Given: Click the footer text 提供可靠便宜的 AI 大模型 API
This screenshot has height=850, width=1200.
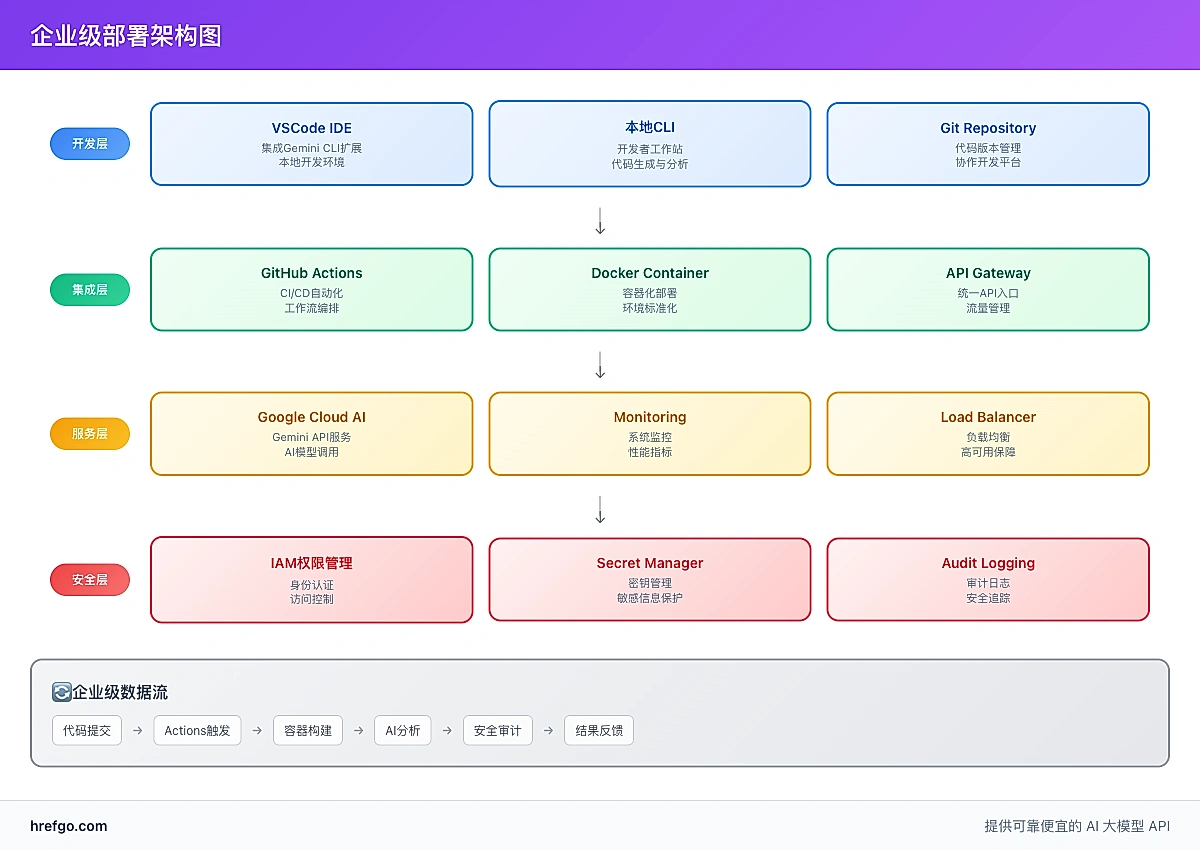Looking at the screenshot, I should click(x=1077, y=826).
